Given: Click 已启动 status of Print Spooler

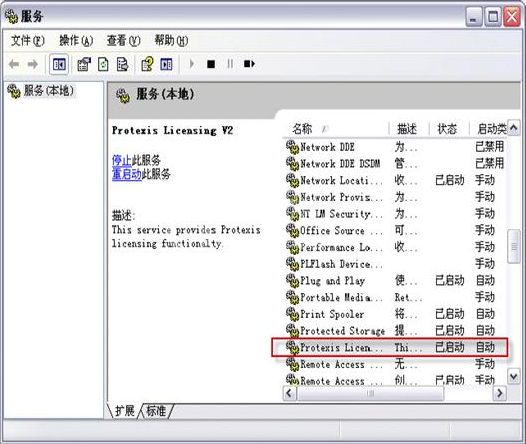Looking at the screenshot, I should point(449,314).
